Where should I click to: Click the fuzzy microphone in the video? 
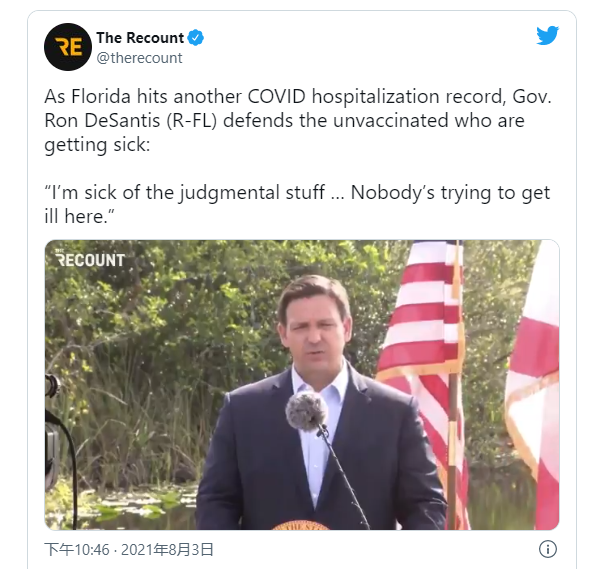[x=307, y=411]
